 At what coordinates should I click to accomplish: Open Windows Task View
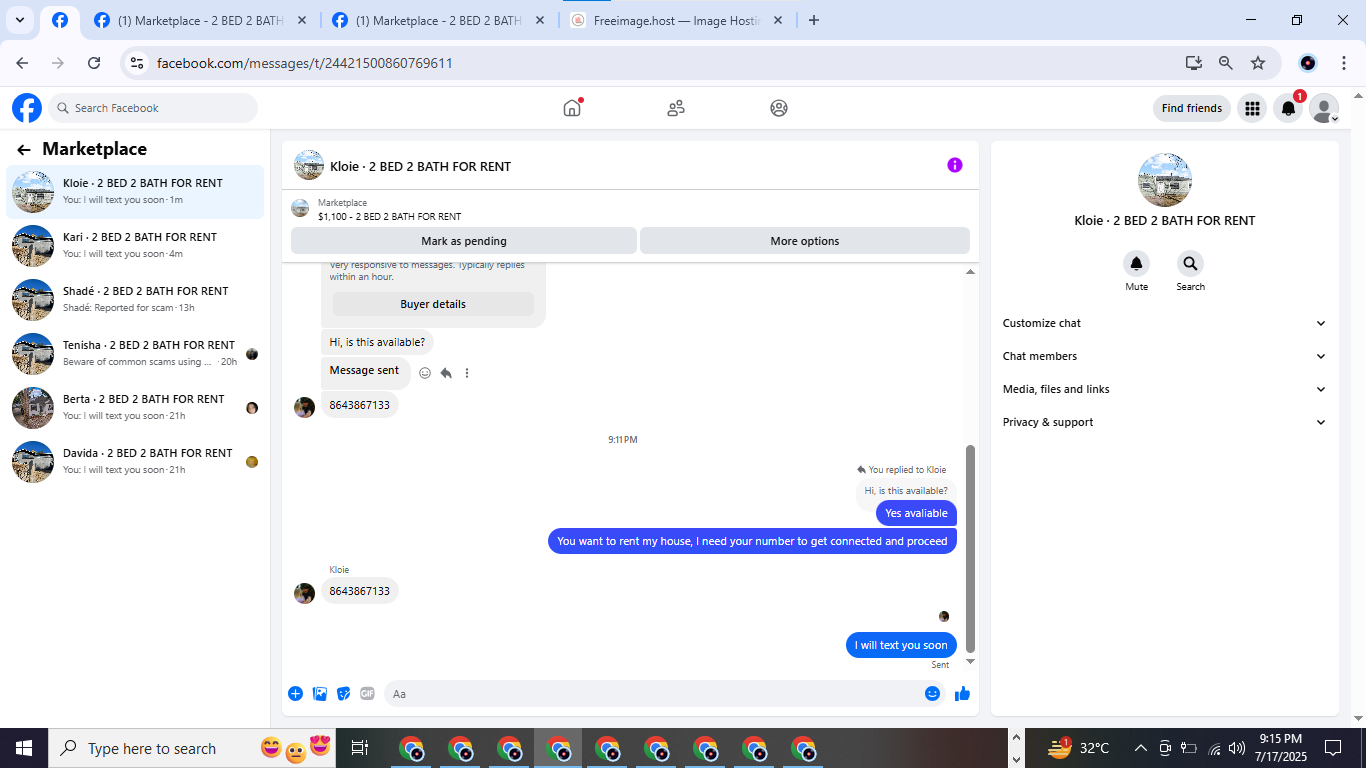point(361,748)
